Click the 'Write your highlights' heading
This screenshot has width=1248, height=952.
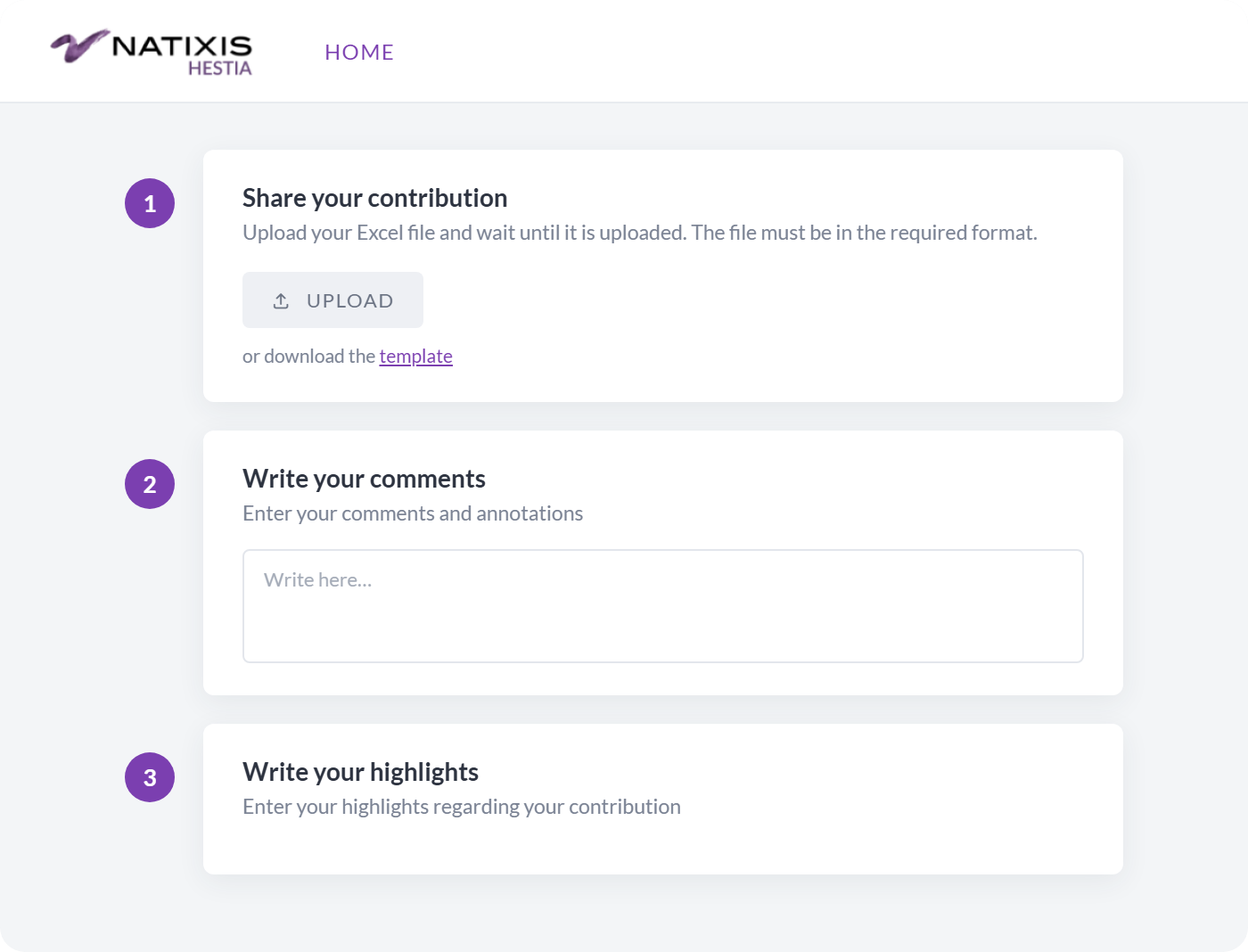(x=361, y=772)
